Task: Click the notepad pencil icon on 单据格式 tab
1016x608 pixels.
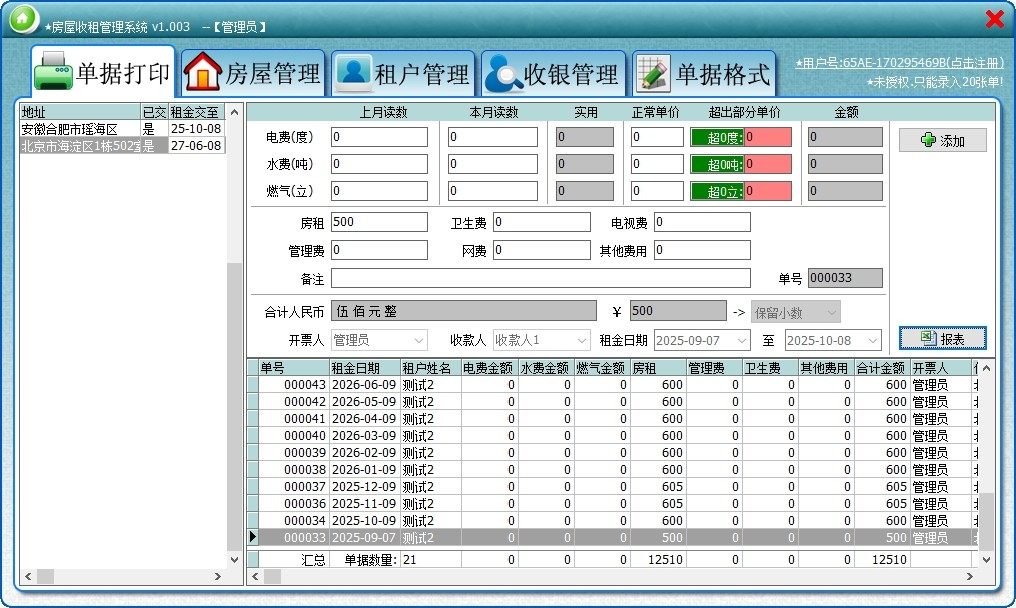Action: click(x=653, y=73)
